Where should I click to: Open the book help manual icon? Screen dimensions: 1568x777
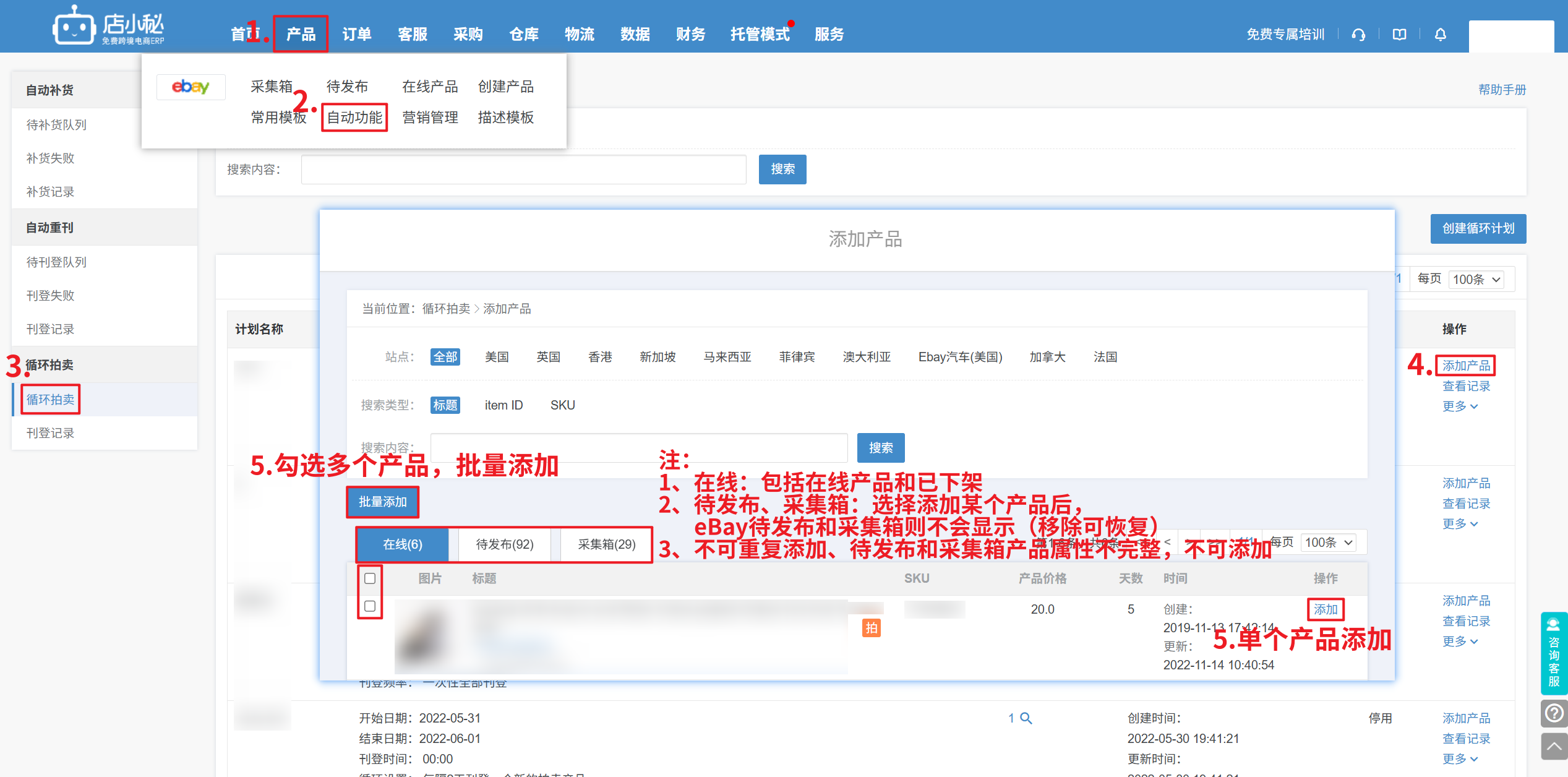tap(1399, 35)
